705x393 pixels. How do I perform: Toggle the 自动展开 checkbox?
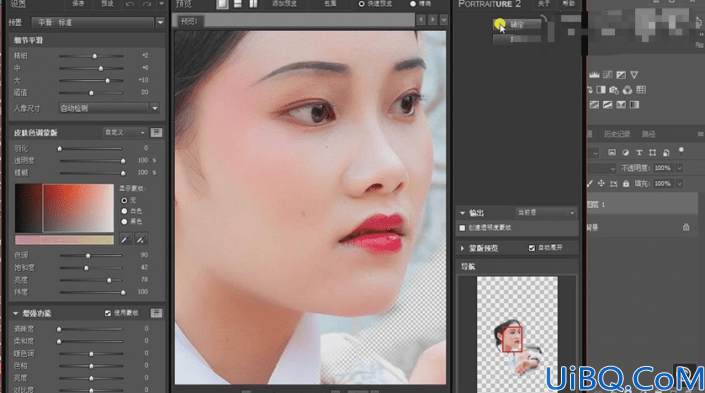point(532,248)
